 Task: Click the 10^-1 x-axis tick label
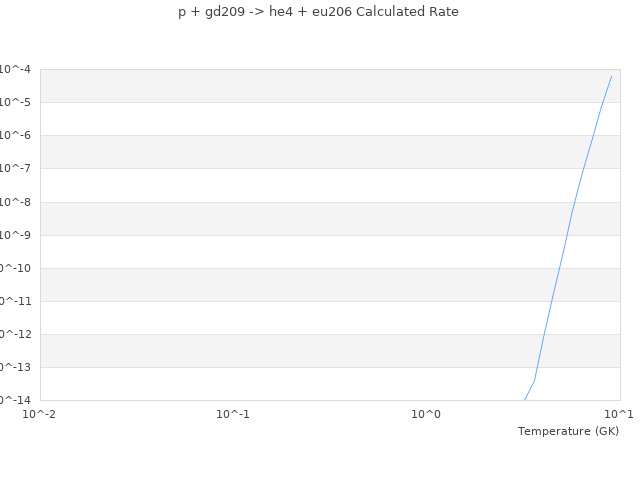[x=233, y=413]
